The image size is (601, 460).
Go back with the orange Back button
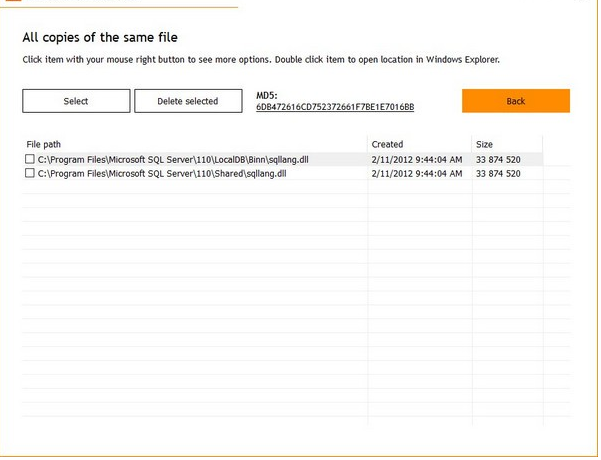pyautogui.click(x=516, y=101)
